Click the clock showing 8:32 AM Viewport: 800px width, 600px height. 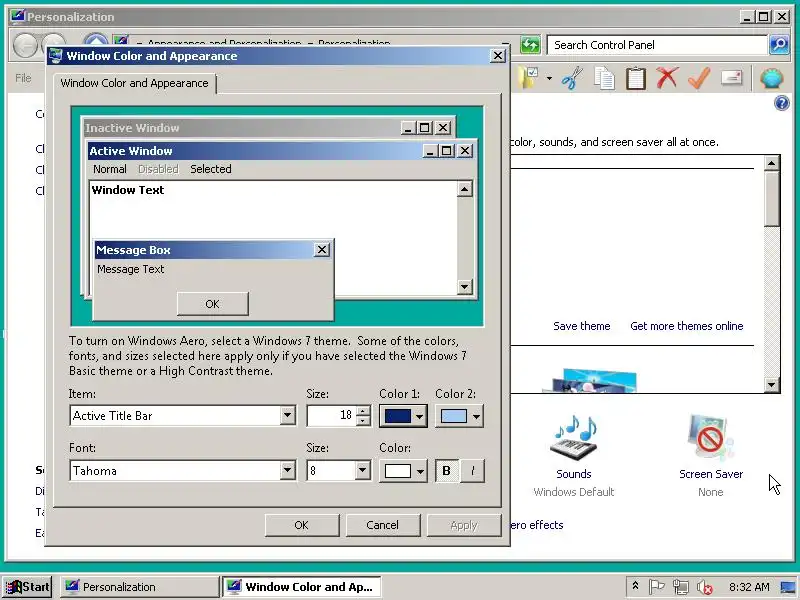[x=749, y=587]
